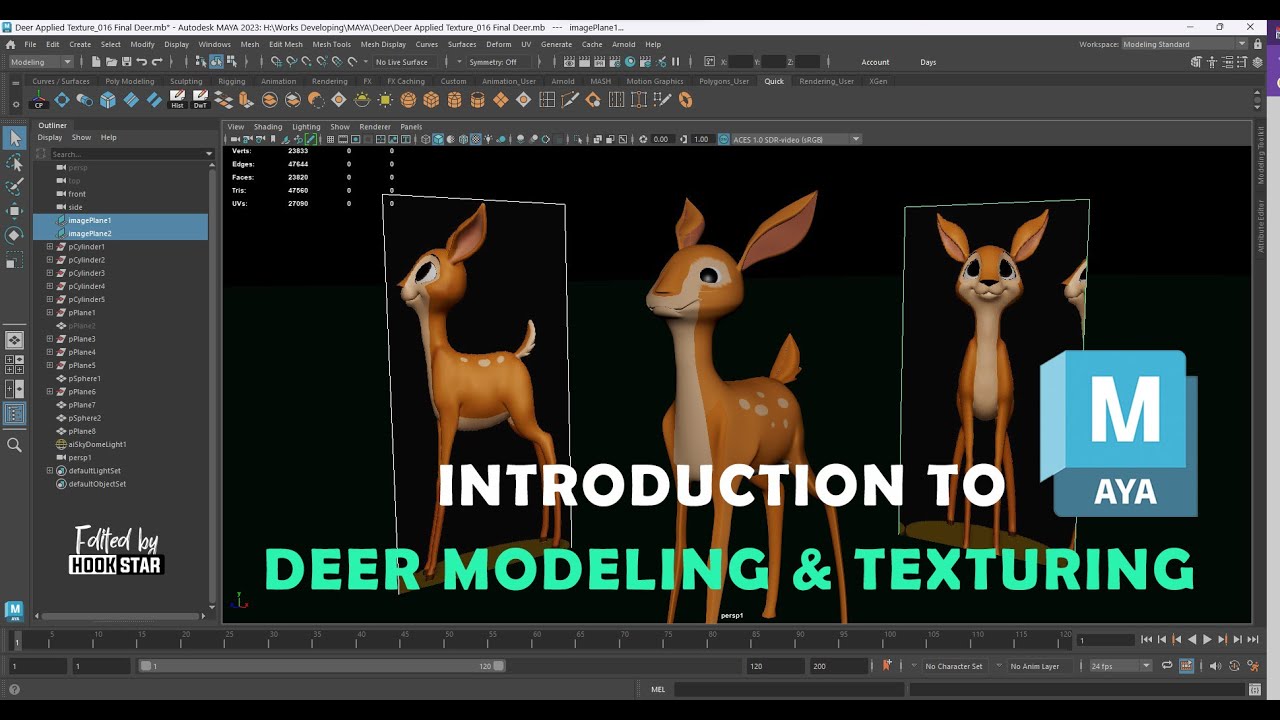Open the No Character Set dropdown arrow
The height and width of the screenshot is (720, 1280).
(914, 666)
